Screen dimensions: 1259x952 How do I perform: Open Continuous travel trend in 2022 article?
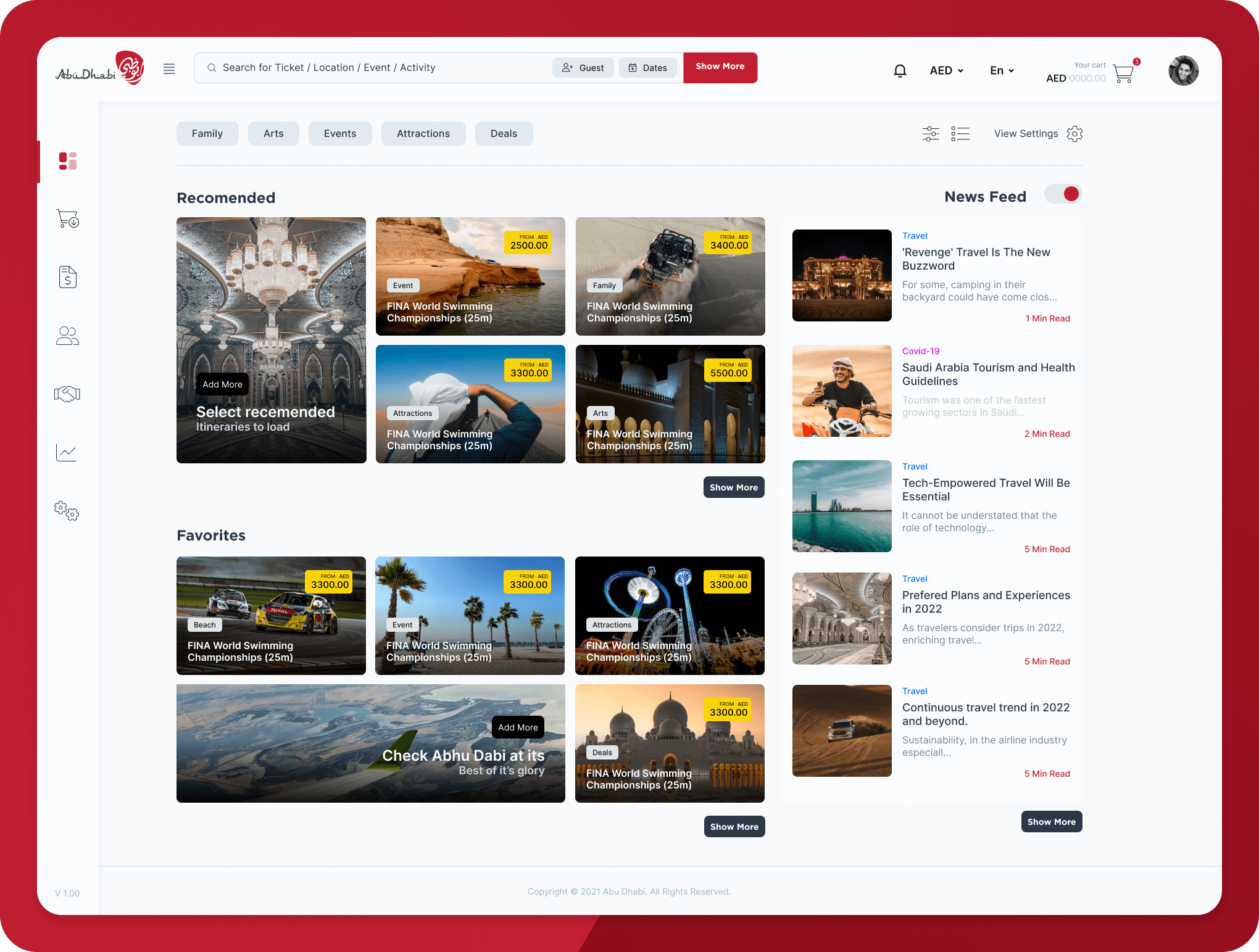(986, 714)
